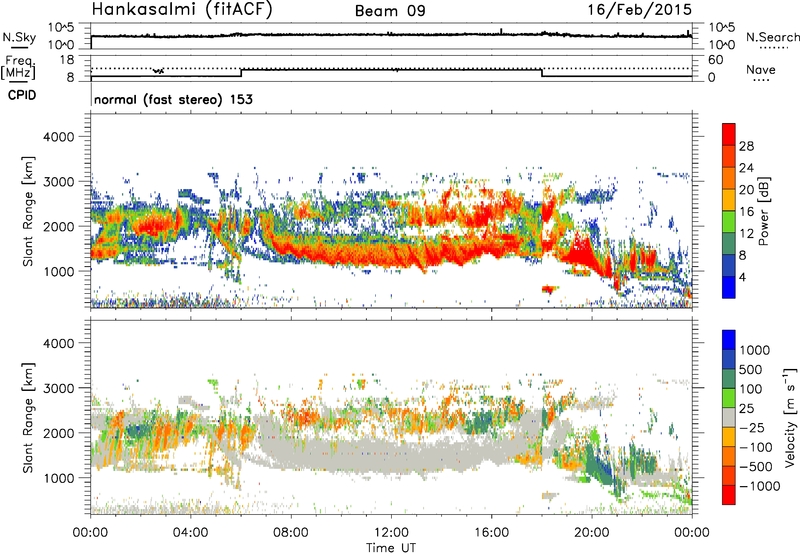Select the 'Freq. [MHz]' axis label
This screenshot has height=554, width=800.
[x=18, y=67]
